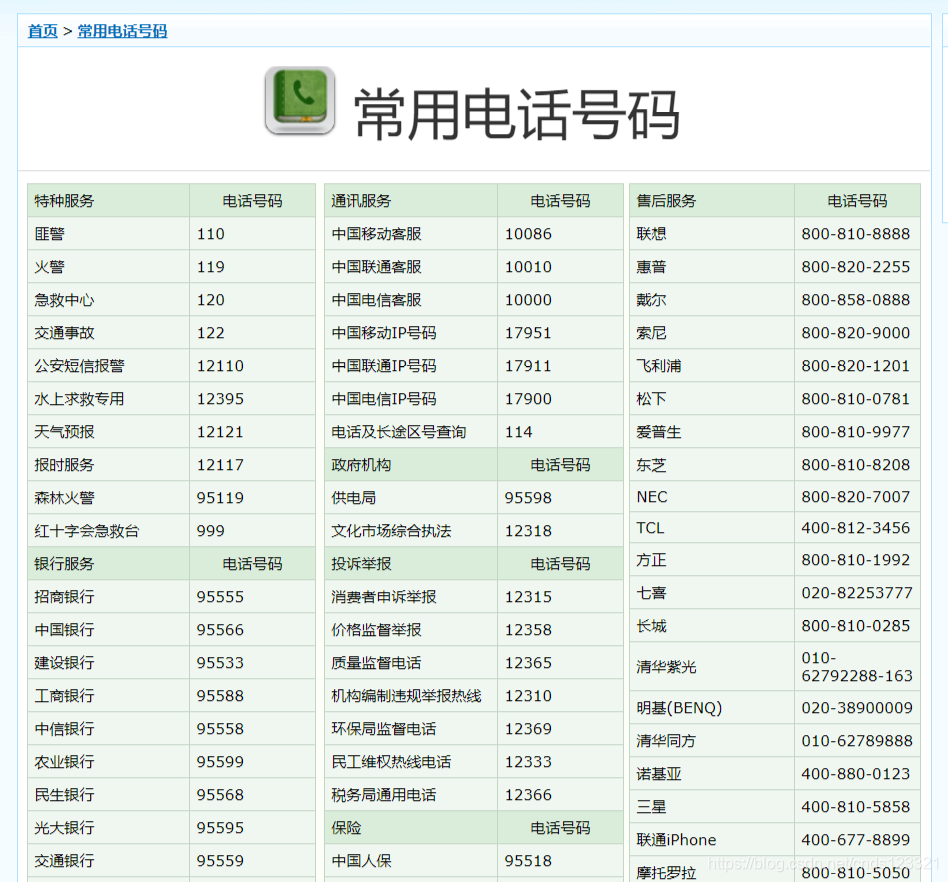Click number 12366 for 税务局通用电话
The height and width of the screenshot is (882, 948).
point(528,794)
